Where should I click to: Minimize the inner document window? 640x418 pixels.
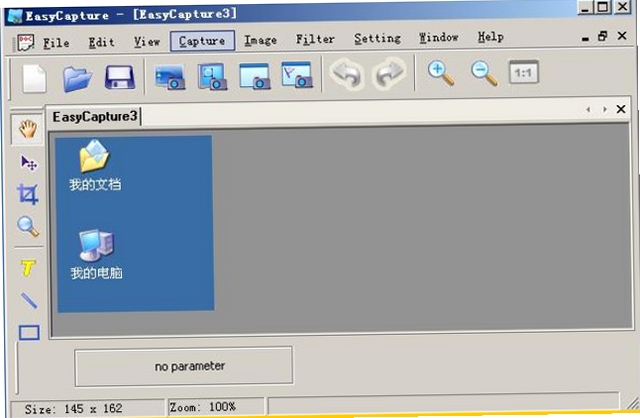point(585,38)
